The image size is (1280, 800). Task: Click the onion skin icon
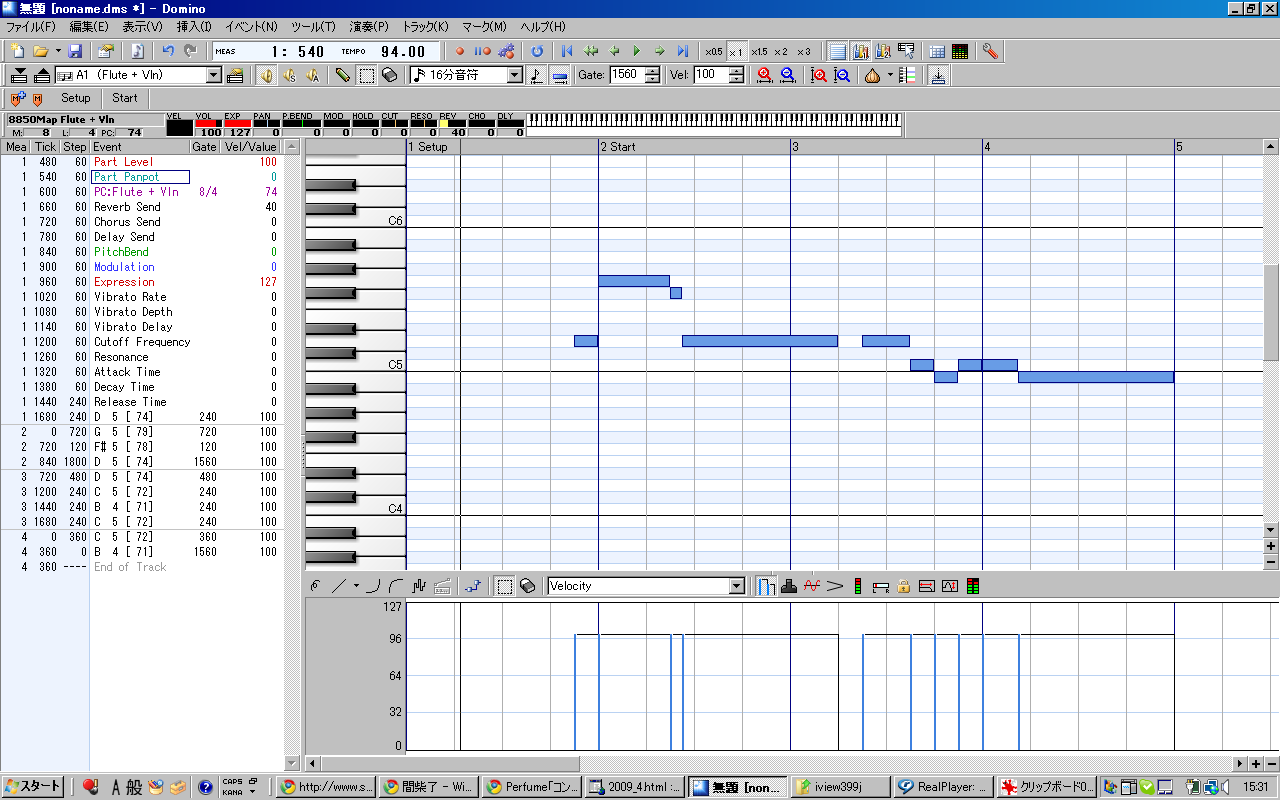pyautogui.click(x=872, y=75)
